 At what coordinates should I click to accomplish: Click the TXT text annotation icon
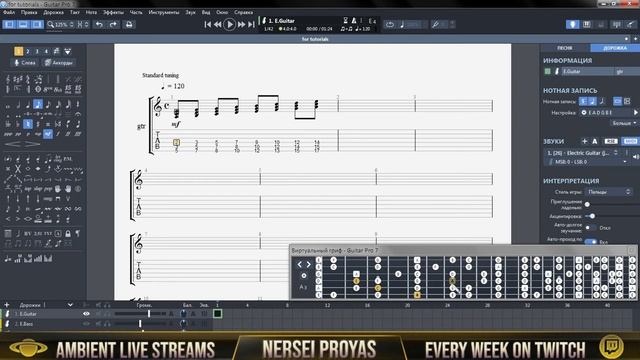pos(48,233)
